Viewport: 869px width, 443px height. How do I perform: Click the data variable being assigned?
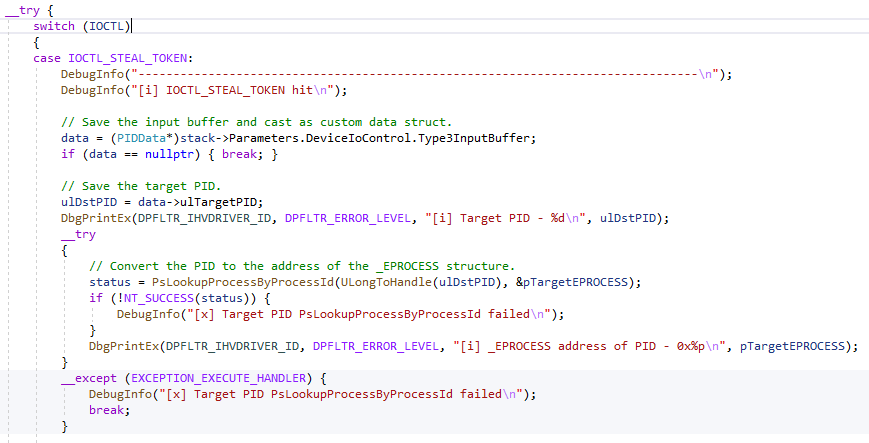pyautogui.click(x=75, y=138)
